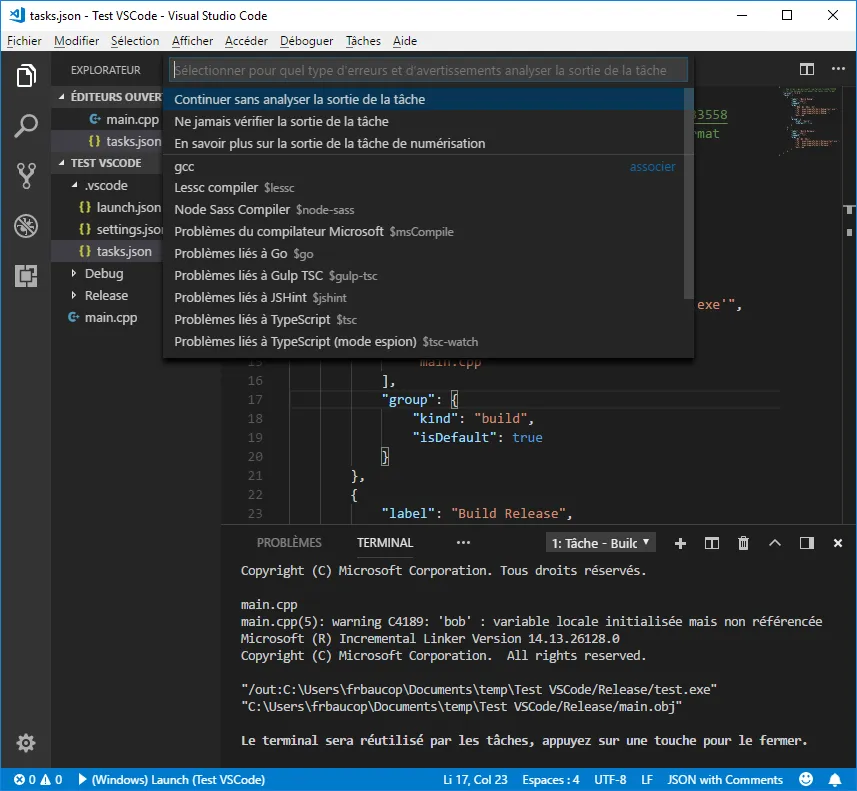Change end of line sequence LF

647,780
